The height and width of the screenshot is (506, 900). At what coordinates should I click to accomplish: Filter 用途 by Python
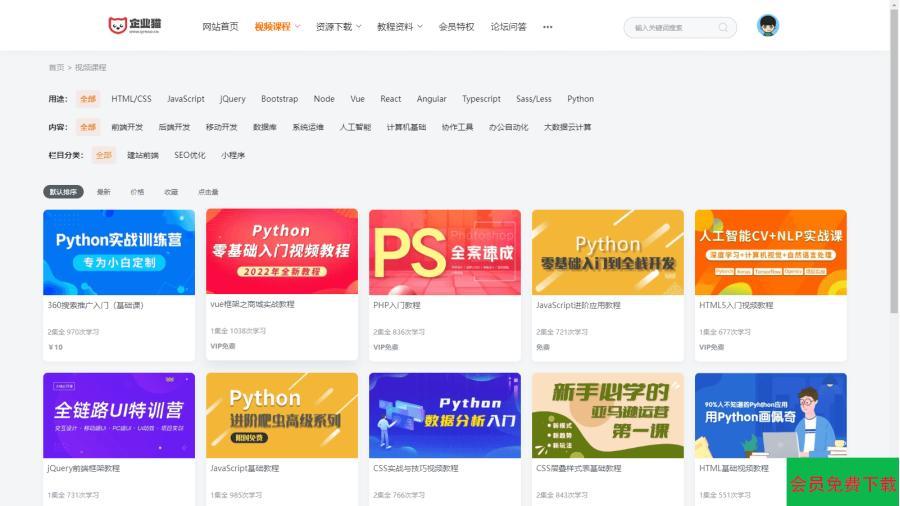(580, 99)
